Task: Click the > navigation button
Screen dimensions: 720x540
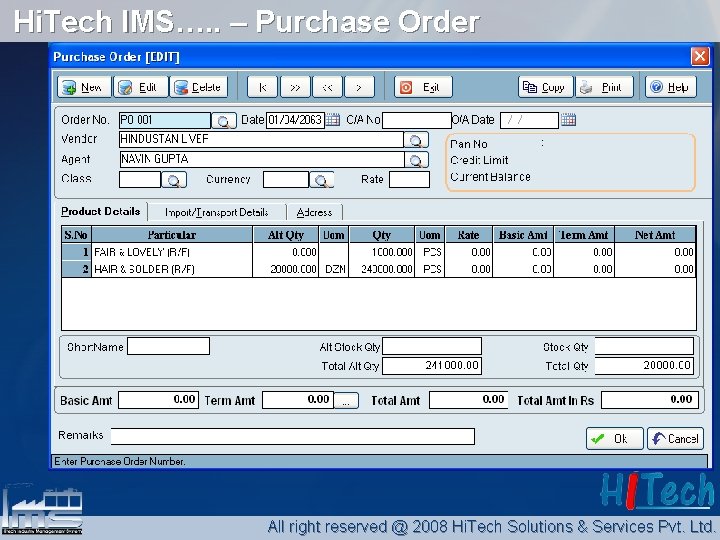Action: [359, 87]
